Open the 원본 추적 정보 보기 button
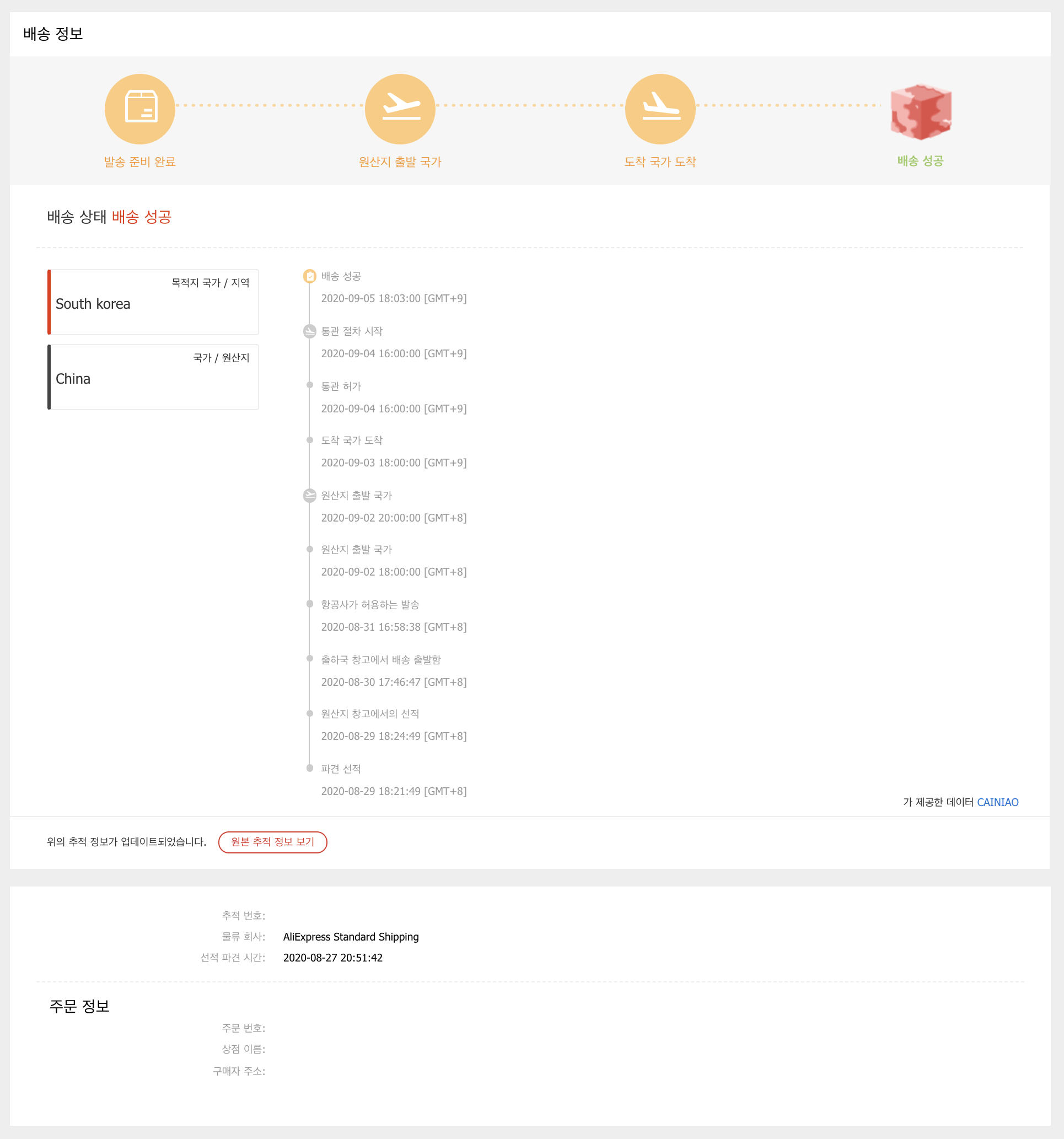The height and width of the screenshot is (1139, 1064). tap(273, 842)
